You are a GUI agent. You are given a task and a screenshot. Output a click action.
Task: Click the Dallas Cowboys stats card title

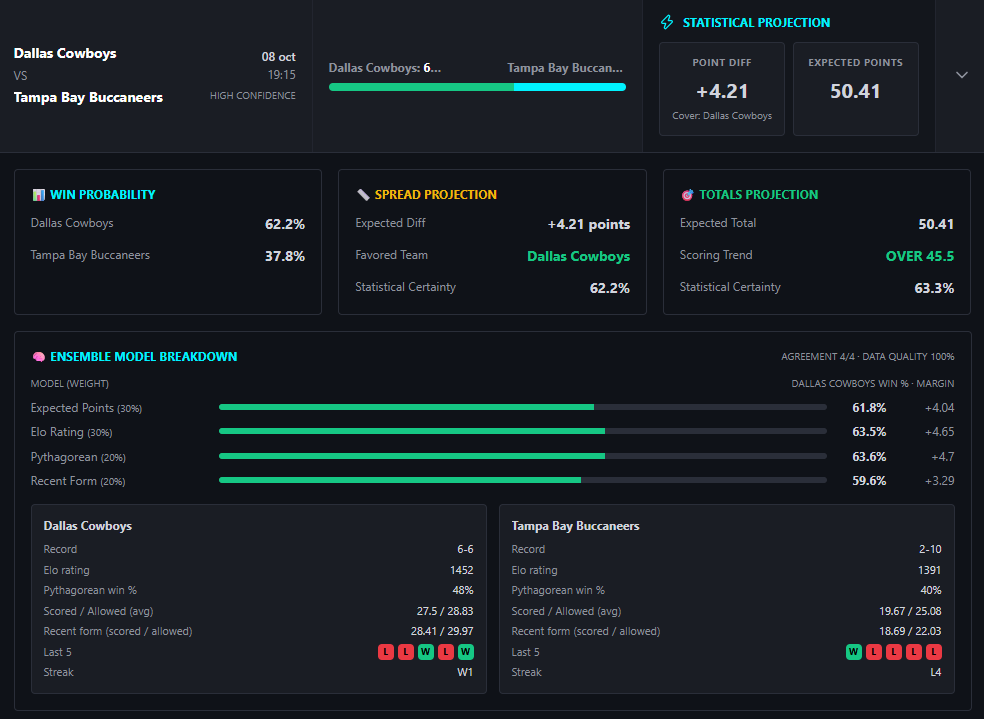coord(88,526)
